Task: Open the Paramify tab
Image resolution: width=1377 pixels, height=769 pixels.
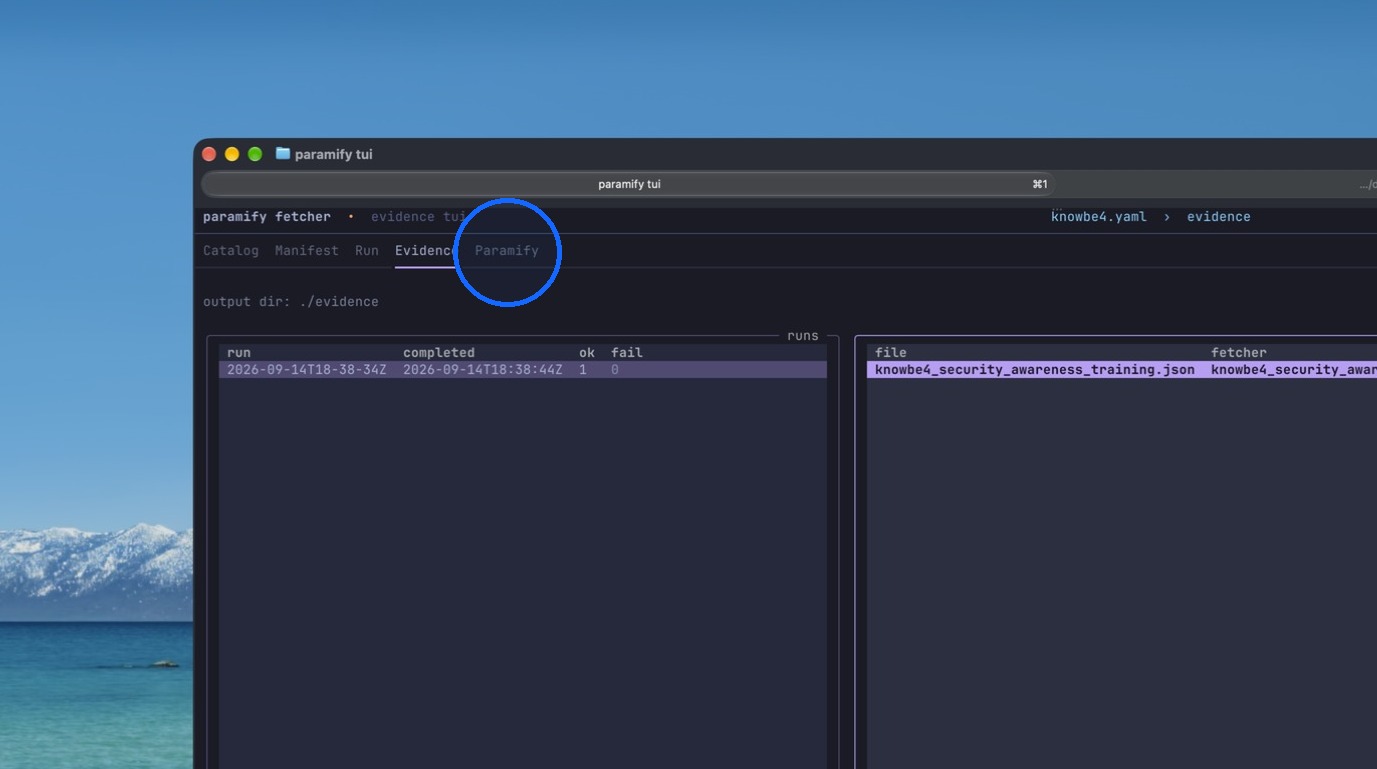Action: pos(507,251)
